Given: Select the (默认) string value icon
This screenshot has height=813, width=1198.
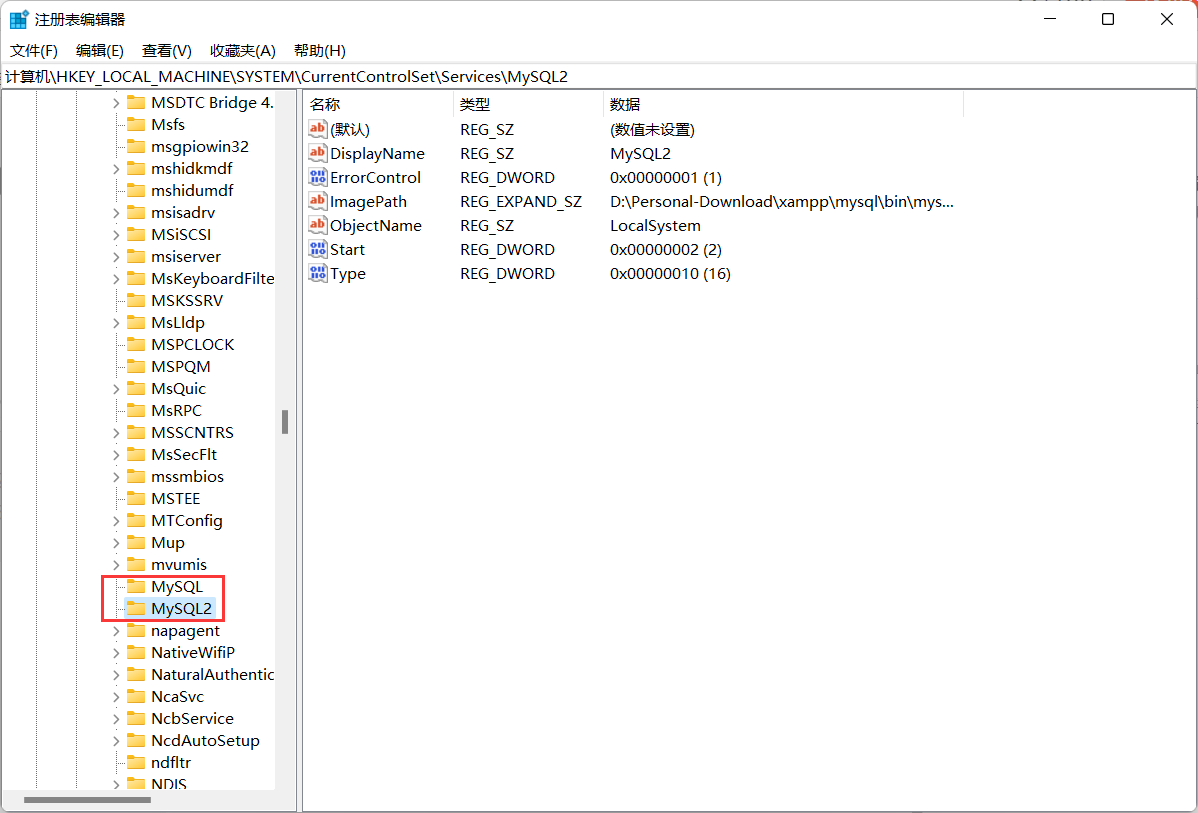Looking at the screenshot, I should click(317, 129).
